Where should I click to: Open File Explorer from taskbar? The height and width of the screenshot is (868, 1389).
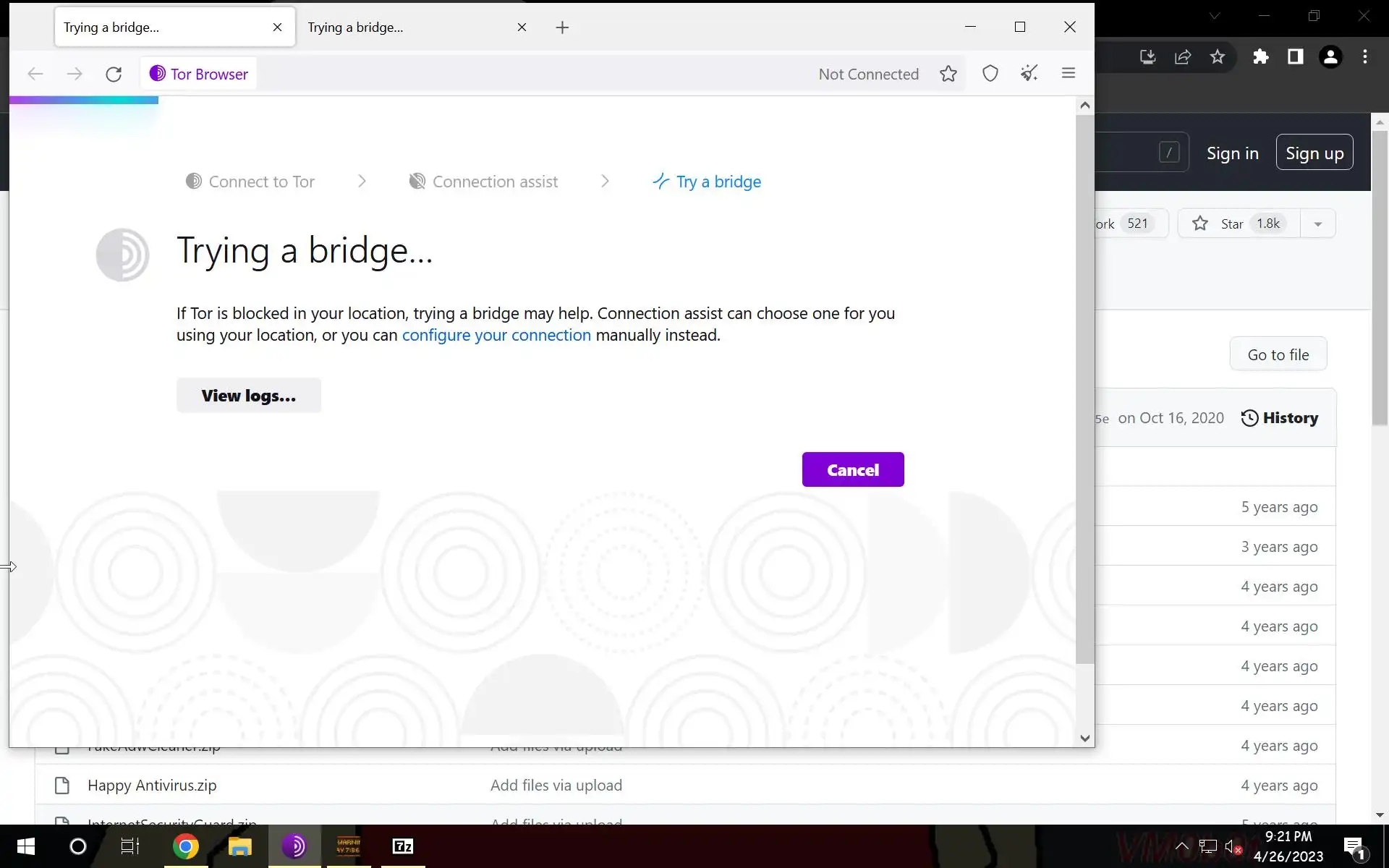[239, 846]
